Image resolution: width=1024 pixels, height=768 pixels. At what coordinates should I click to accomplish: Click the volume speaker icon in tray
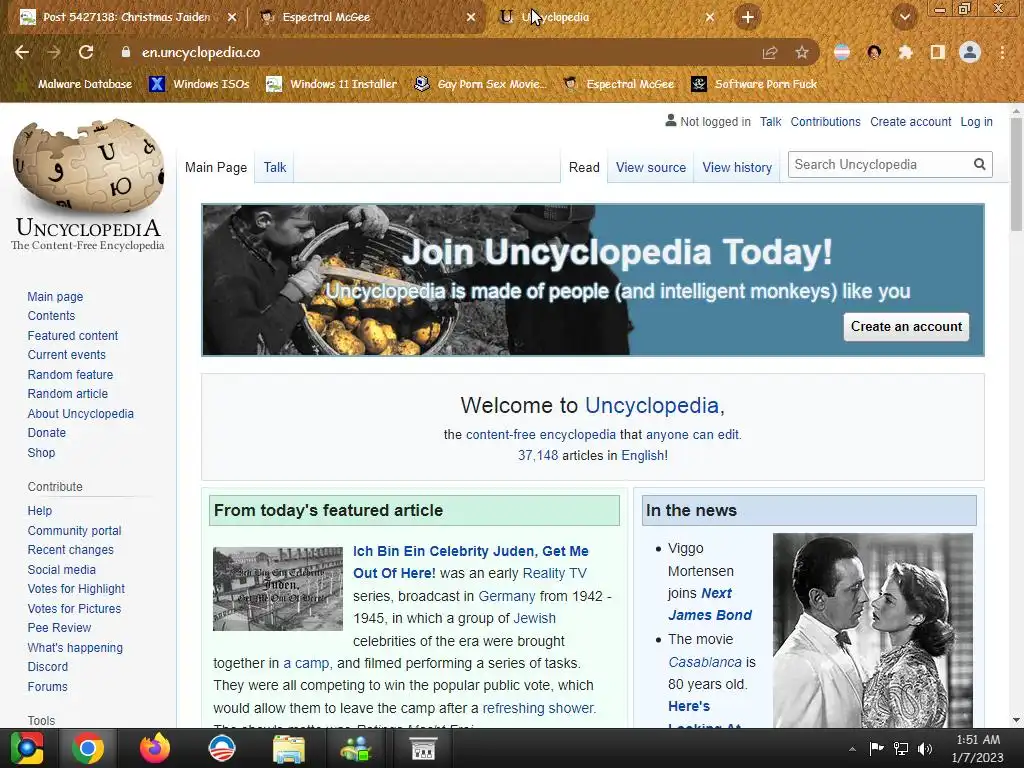[925, 748]
